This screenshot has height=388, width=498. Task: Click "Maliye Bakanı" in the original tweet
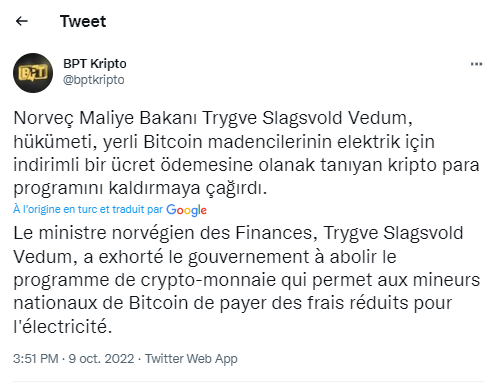click(138, 118)
